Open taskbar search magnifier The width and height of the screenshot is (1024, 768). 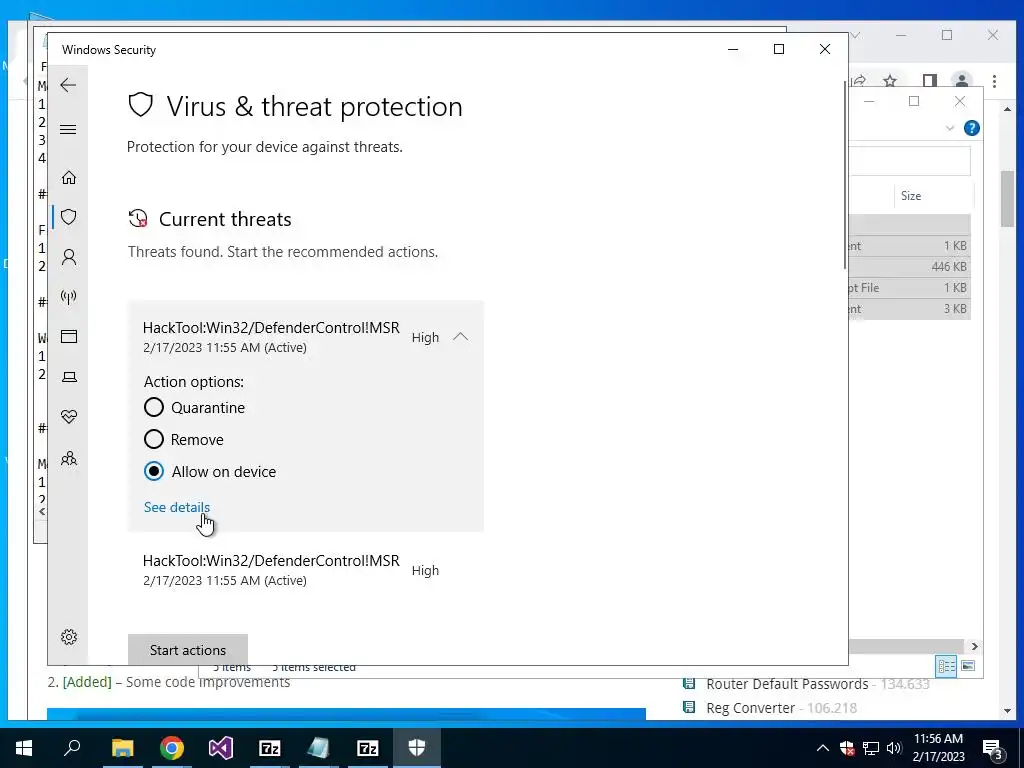[x=72, y=748]
